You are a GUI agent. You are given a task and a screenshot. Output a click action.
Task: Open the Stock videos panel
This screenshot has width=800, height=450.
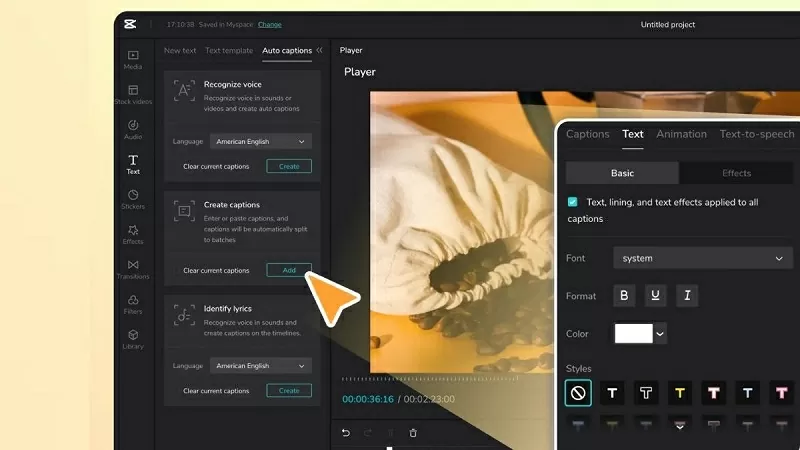133,94
